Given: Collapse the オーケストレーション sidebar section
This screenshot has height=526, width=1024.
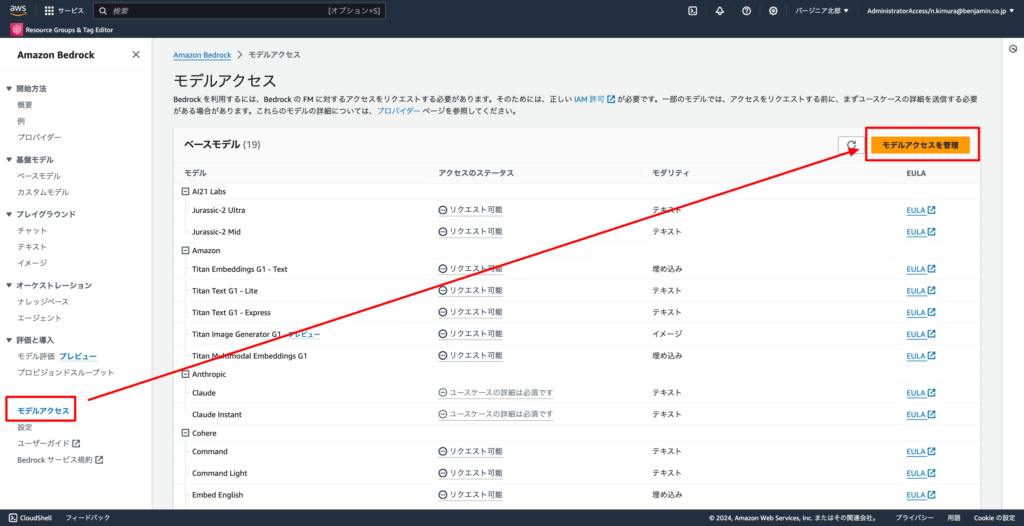Looking at the screenshot, I should (9, 286).
